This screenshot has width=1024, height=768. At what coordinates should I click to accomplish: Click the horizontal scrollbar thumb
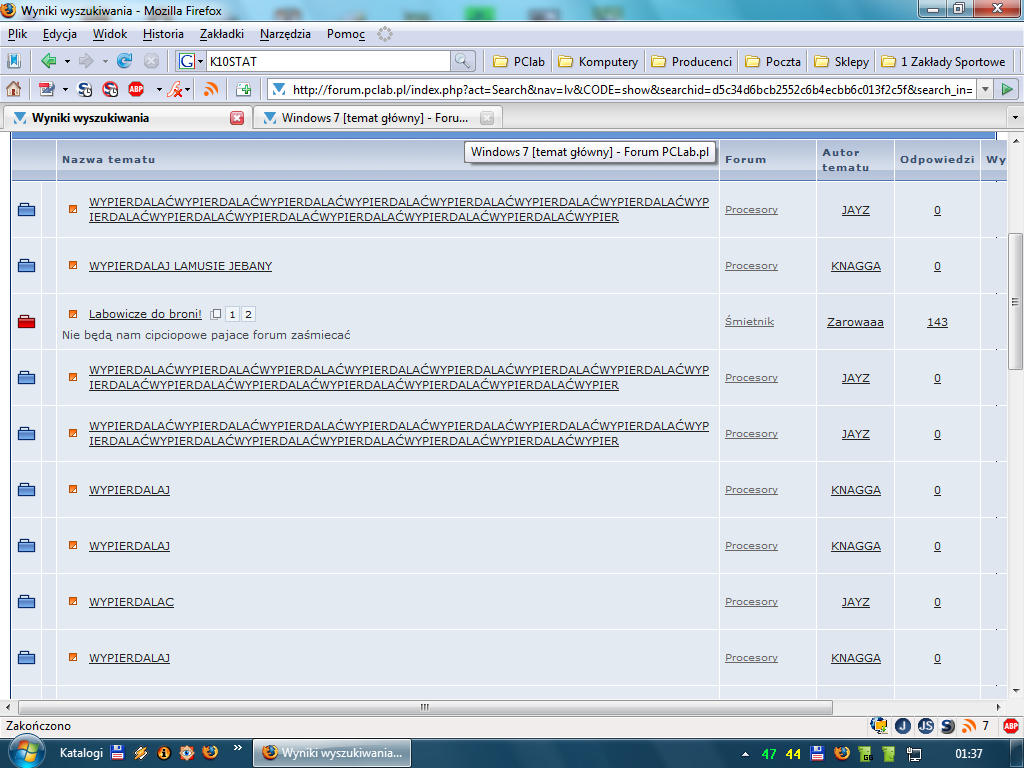coord(424,707)
